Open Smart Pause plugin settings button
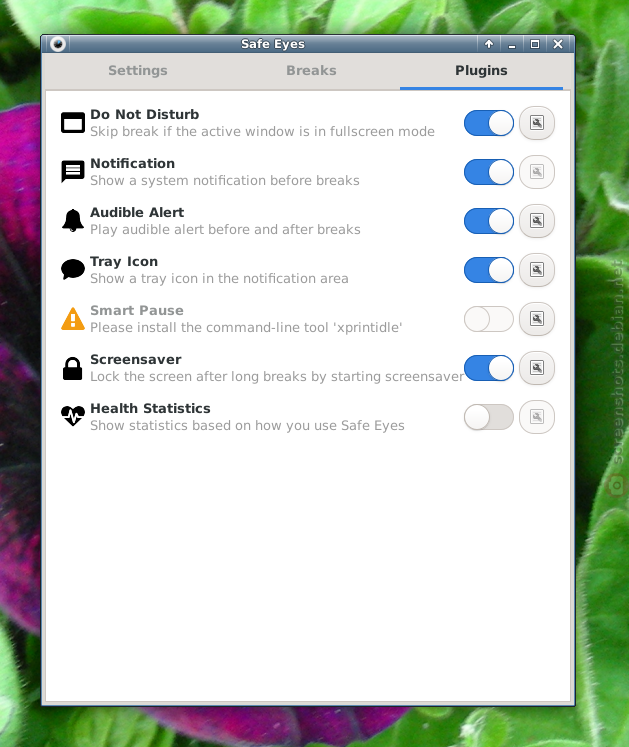This screenshot has height=747, width=629. 537,319
